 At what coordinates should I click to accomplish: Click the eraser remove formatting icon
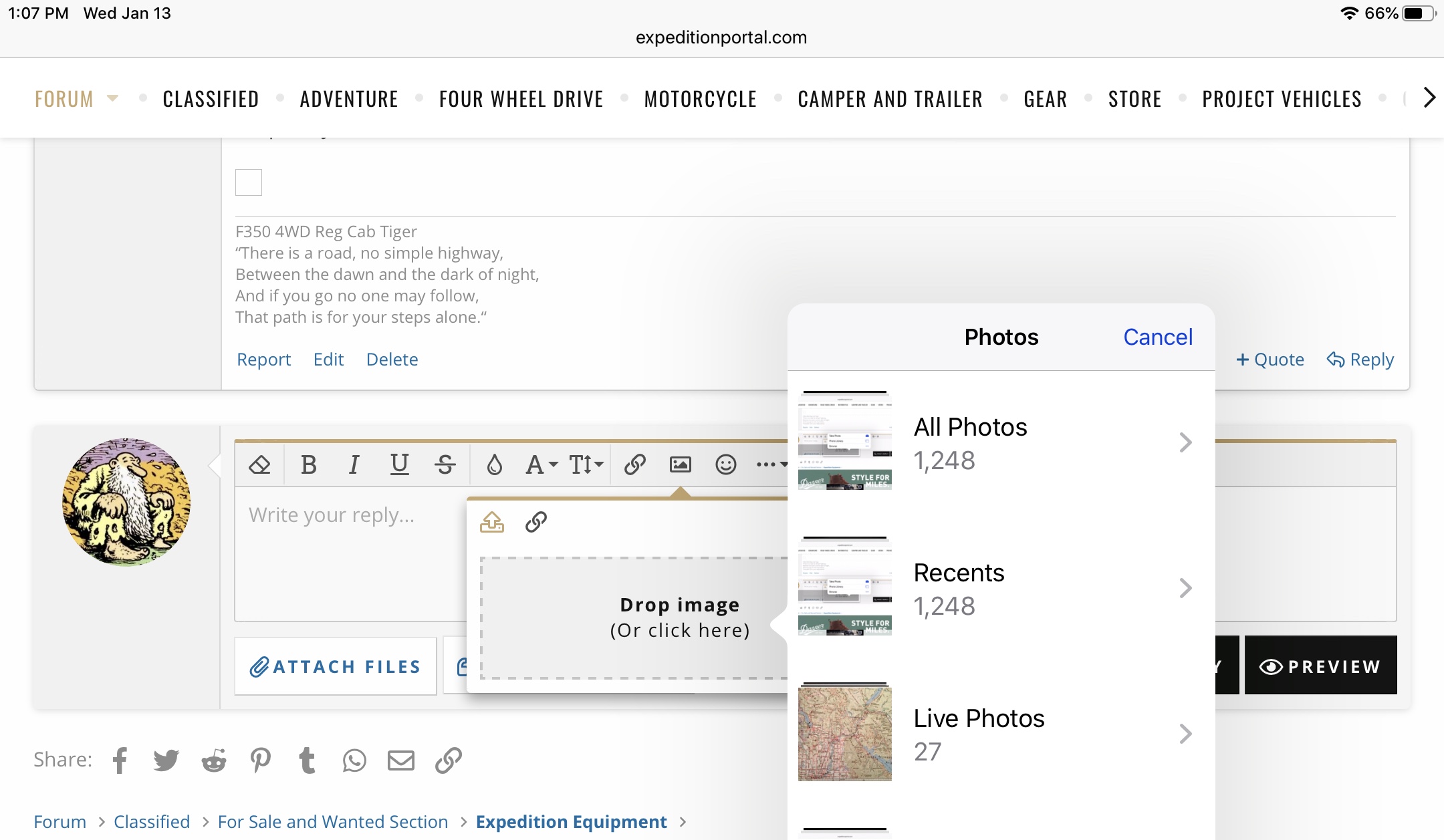(x=259, y=464)
